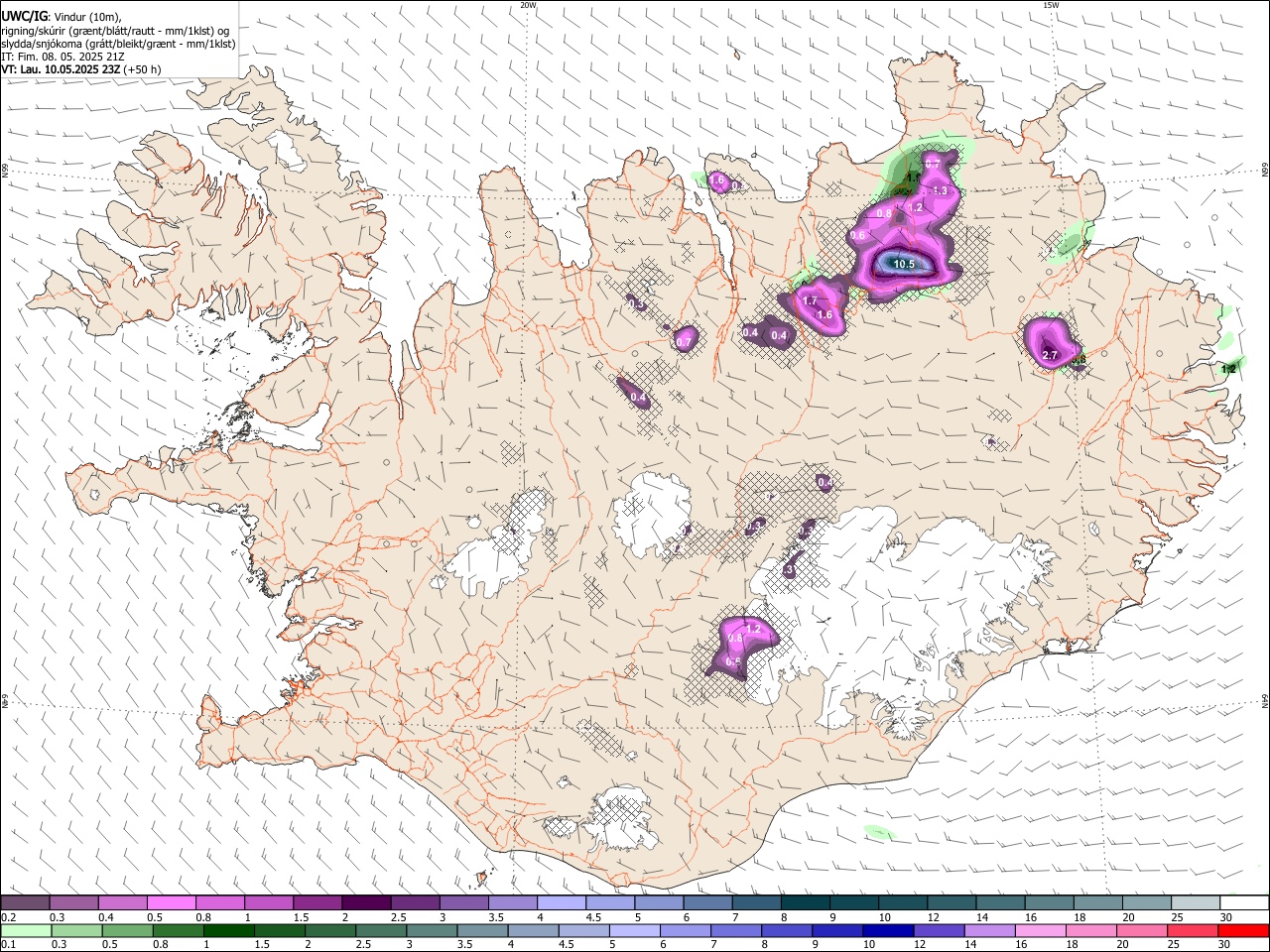Image resolution: width=1270 pixels, height=952 pixels.
Task: Click the 'IT: Fim. 08. 05. 2025 21Z' line
Action: coord(63,57)
